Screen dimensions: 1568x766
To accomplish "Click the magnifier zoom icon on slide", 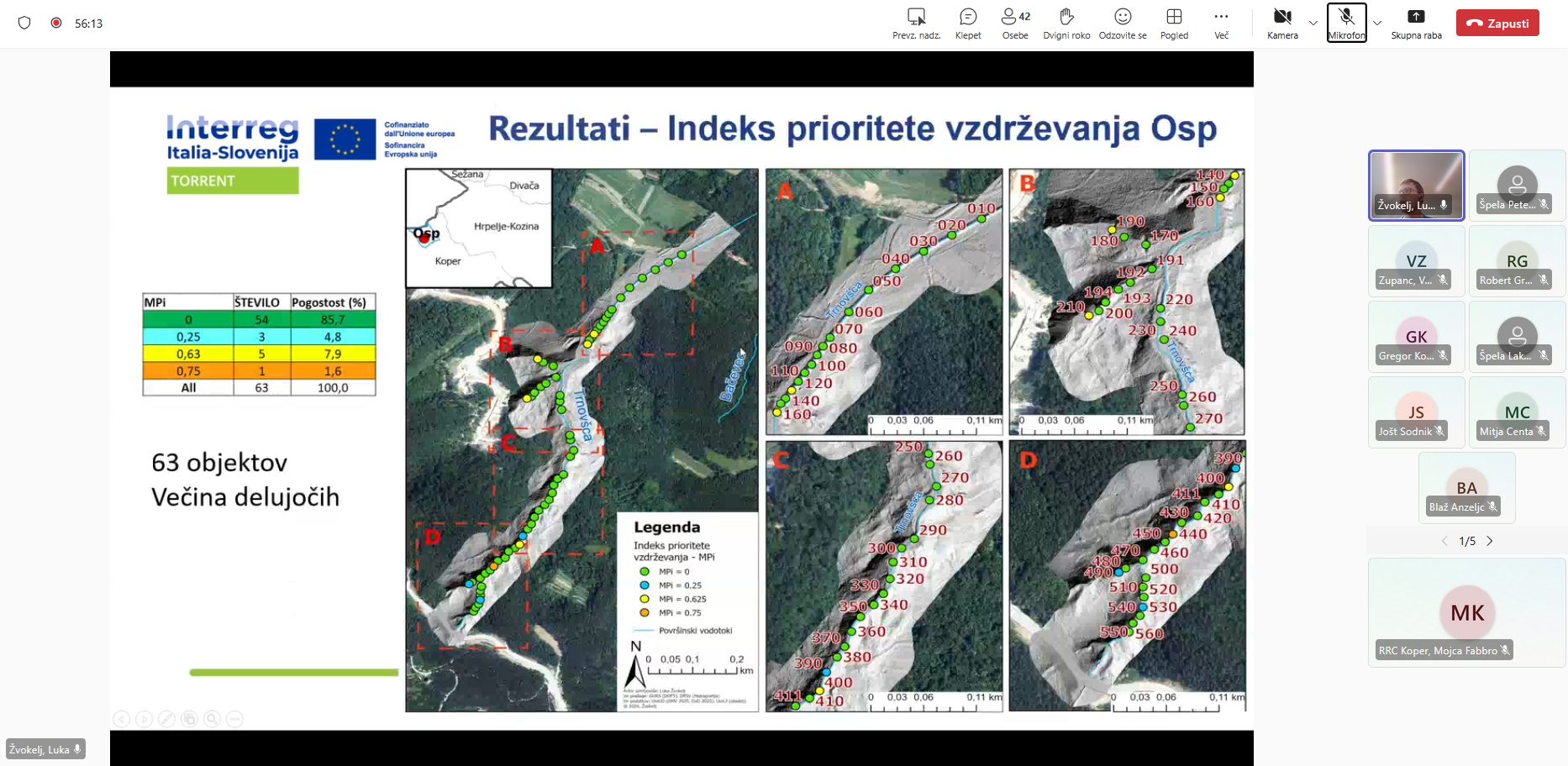I will pyautogui.click(x=213, y=719).
